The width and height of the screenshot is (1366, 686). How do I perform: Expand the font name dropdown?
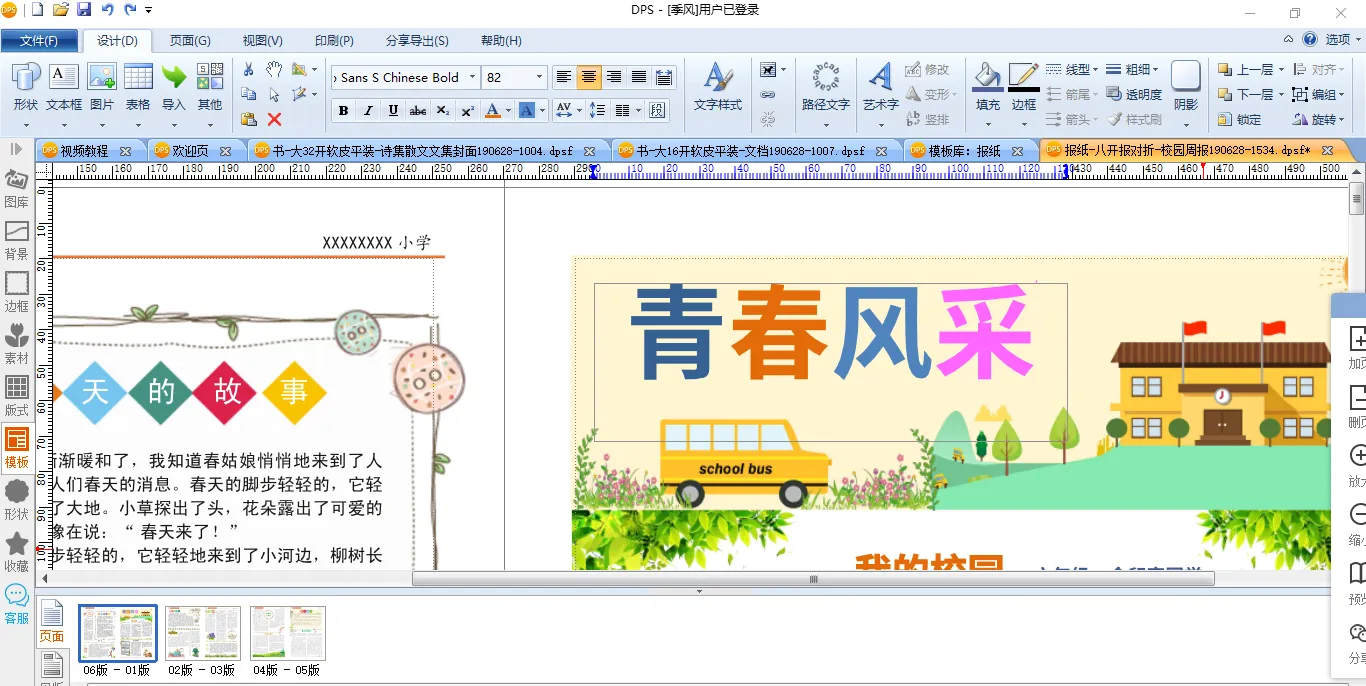point(469,77)
